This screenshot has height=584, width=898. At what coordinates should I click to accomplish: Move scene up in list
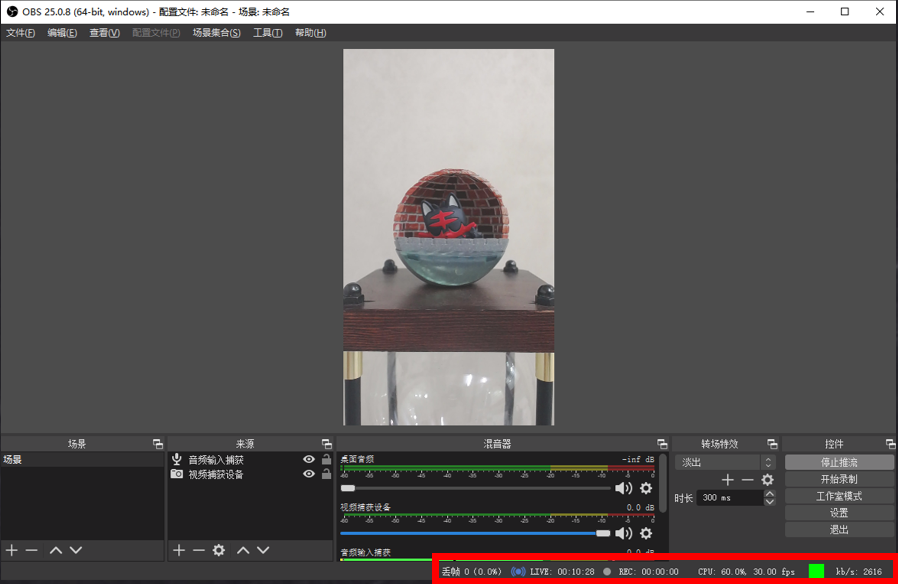click(x=56, y=550)
